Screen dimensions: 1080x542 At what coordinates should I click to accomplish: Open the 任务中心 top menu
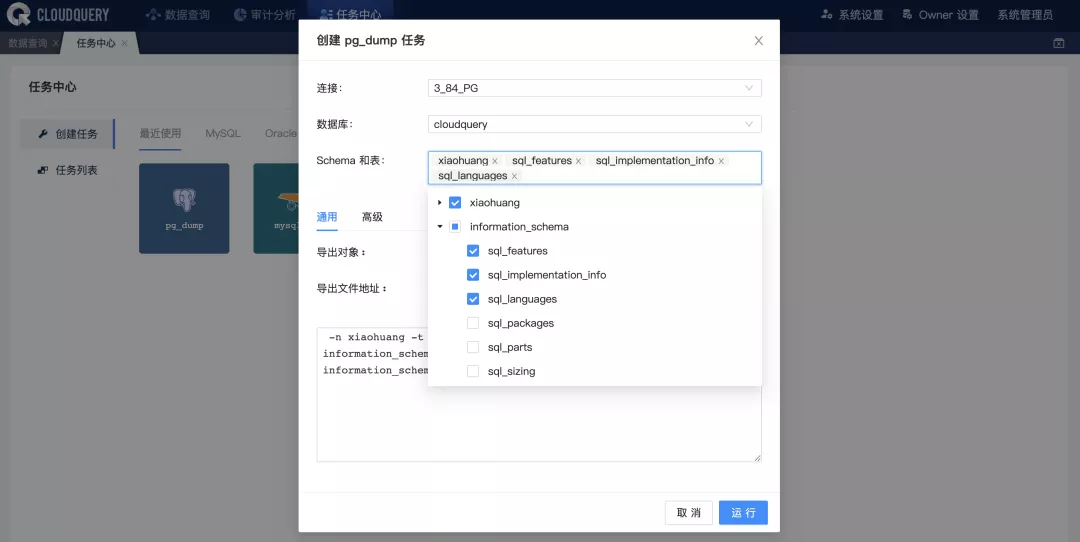coord(351,14)
